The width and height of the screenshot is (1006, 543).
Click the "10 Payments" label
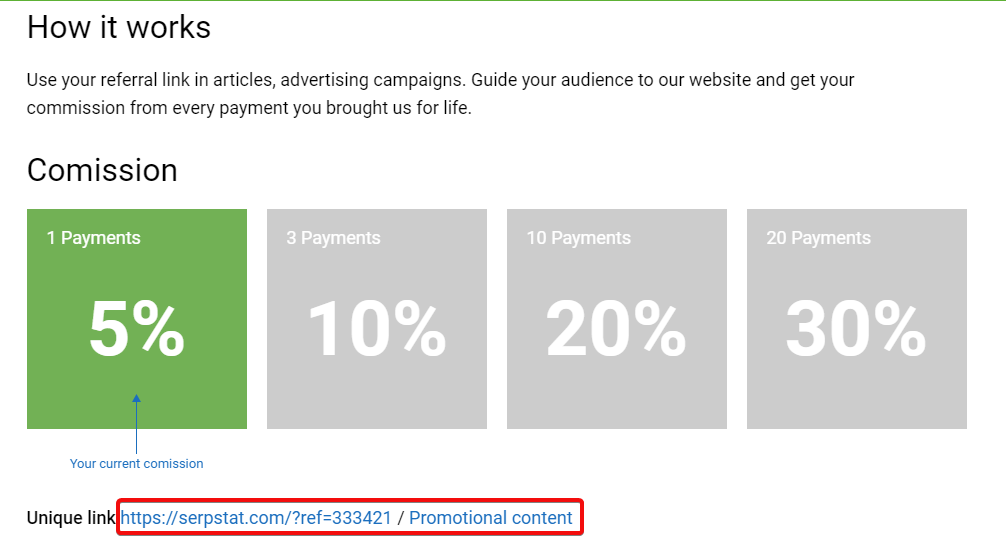579,238
